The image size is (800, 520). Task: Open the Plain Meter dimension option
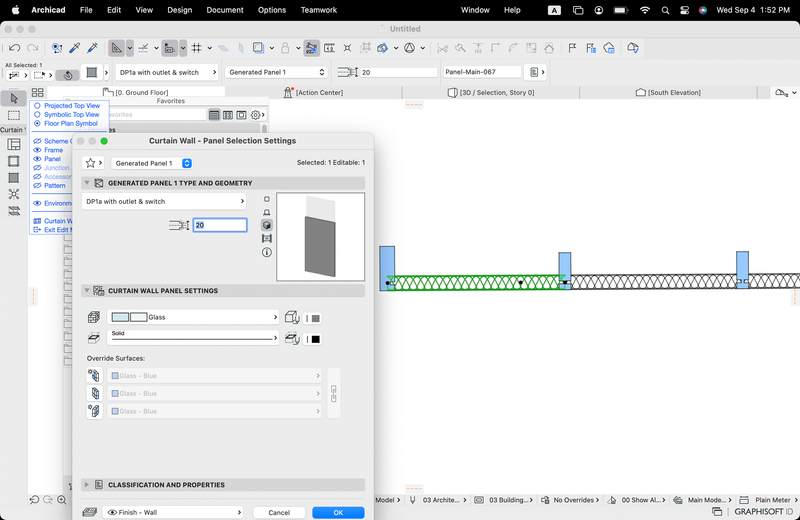coord(767,500)
